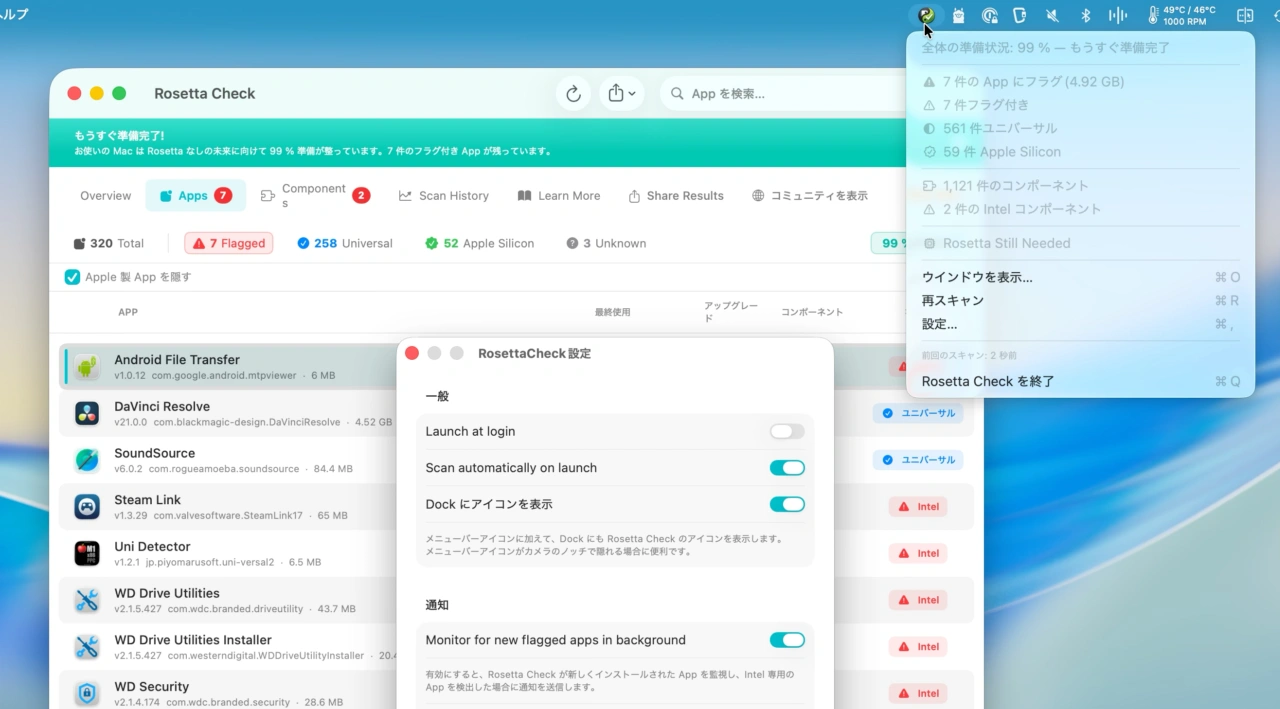
Task: Click the WD Drive Utilities Installer icon
Action: click(x=87, y=647)
